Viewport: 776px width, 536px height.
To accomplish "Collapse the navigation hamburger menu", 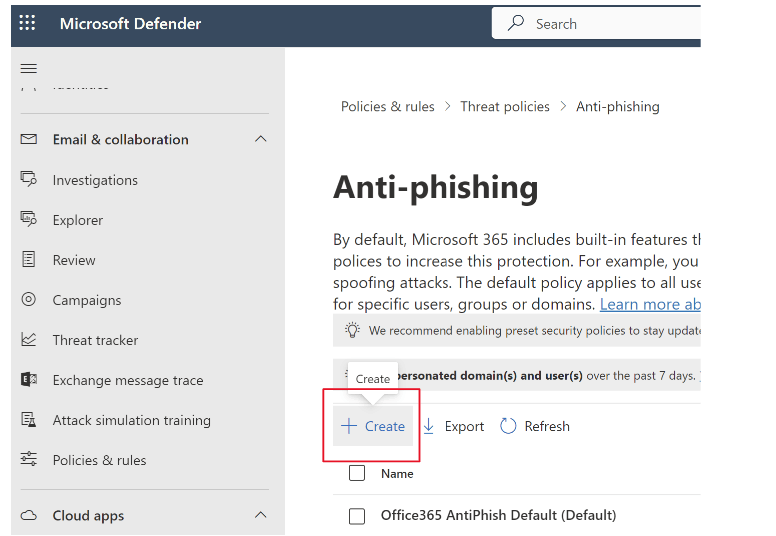I will click(29, 68).
